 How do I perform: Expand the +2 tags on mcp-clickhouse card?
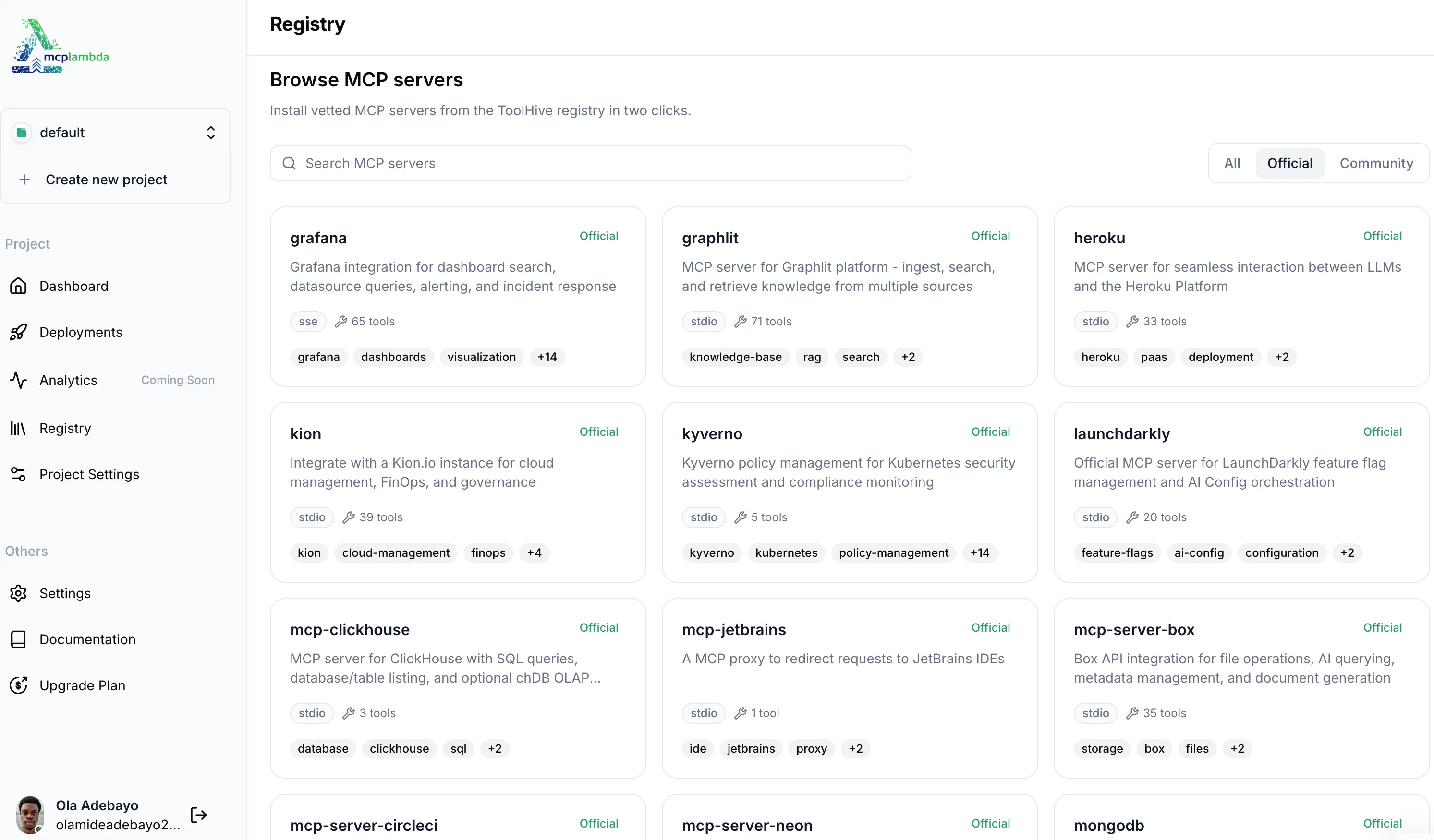(495, 748)
